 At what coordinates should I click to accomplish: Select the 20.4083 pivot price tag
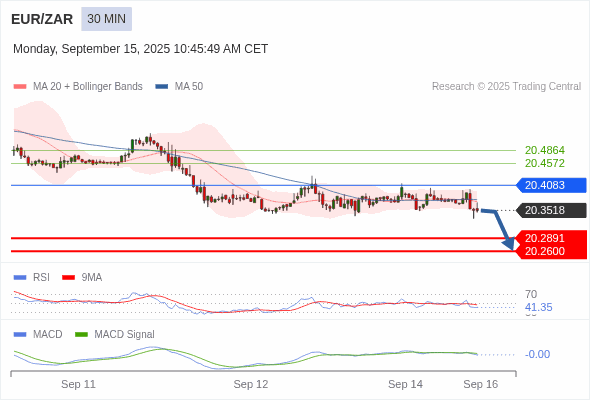point(551,185)
